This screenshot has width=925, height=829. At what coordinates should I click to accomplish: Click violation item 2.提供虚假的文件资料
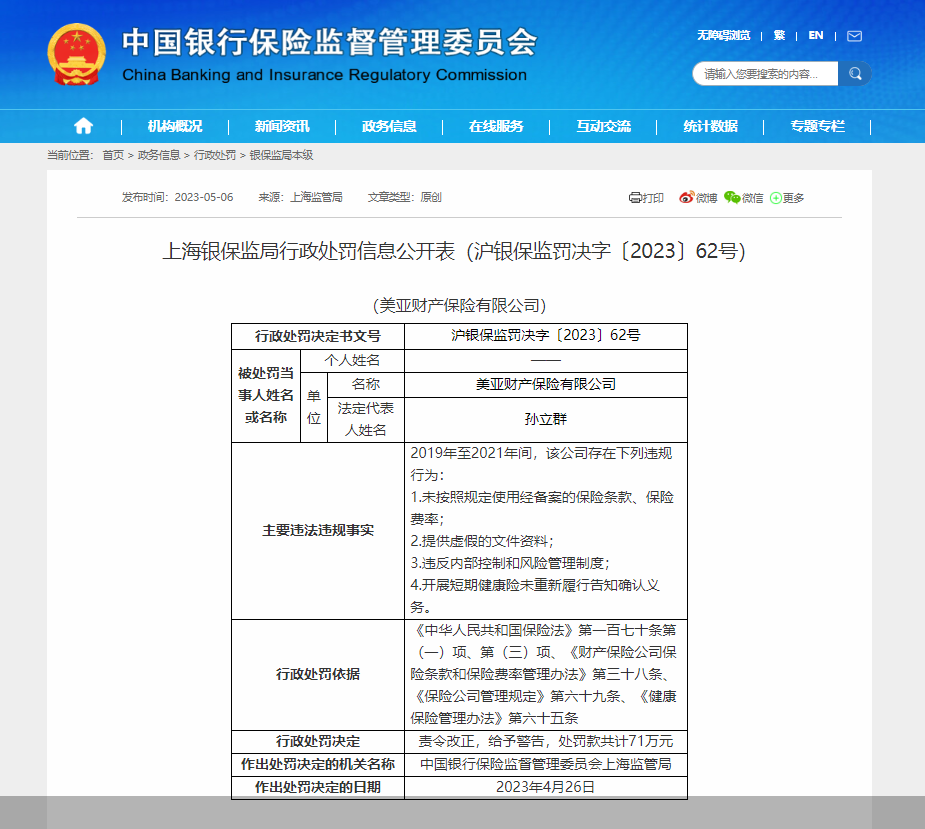coord(481,541)
